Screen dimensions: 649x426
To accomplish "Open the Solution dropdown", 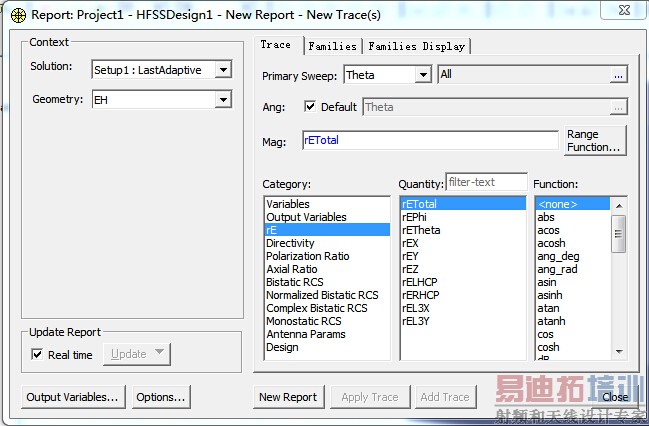I will (223, 70).
